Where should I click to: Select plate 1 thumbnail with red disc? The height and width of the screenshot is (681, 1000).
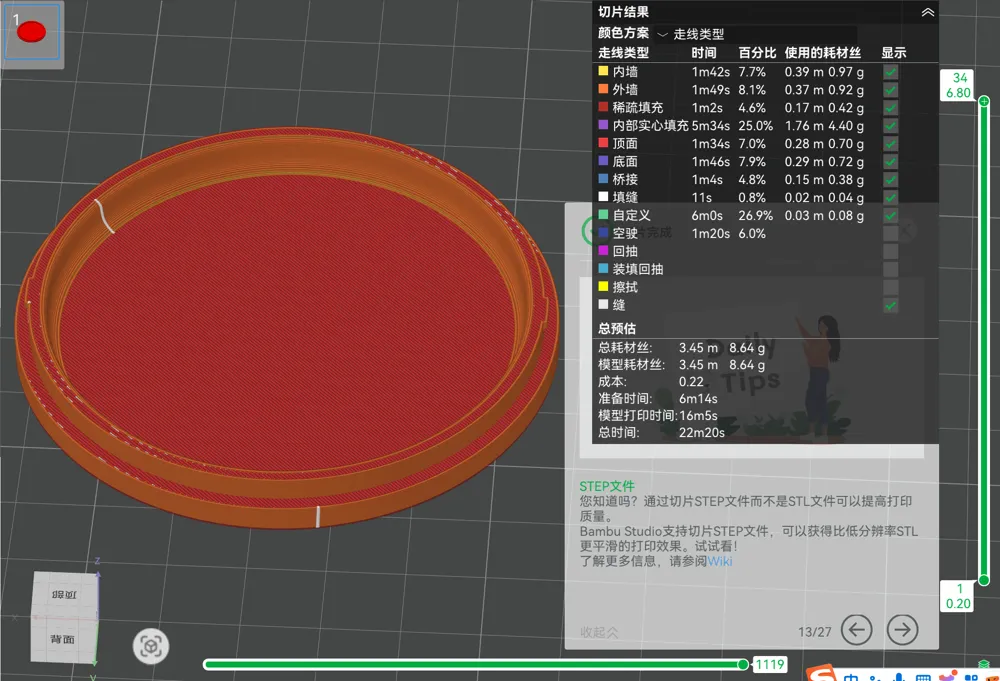[33, 32]
